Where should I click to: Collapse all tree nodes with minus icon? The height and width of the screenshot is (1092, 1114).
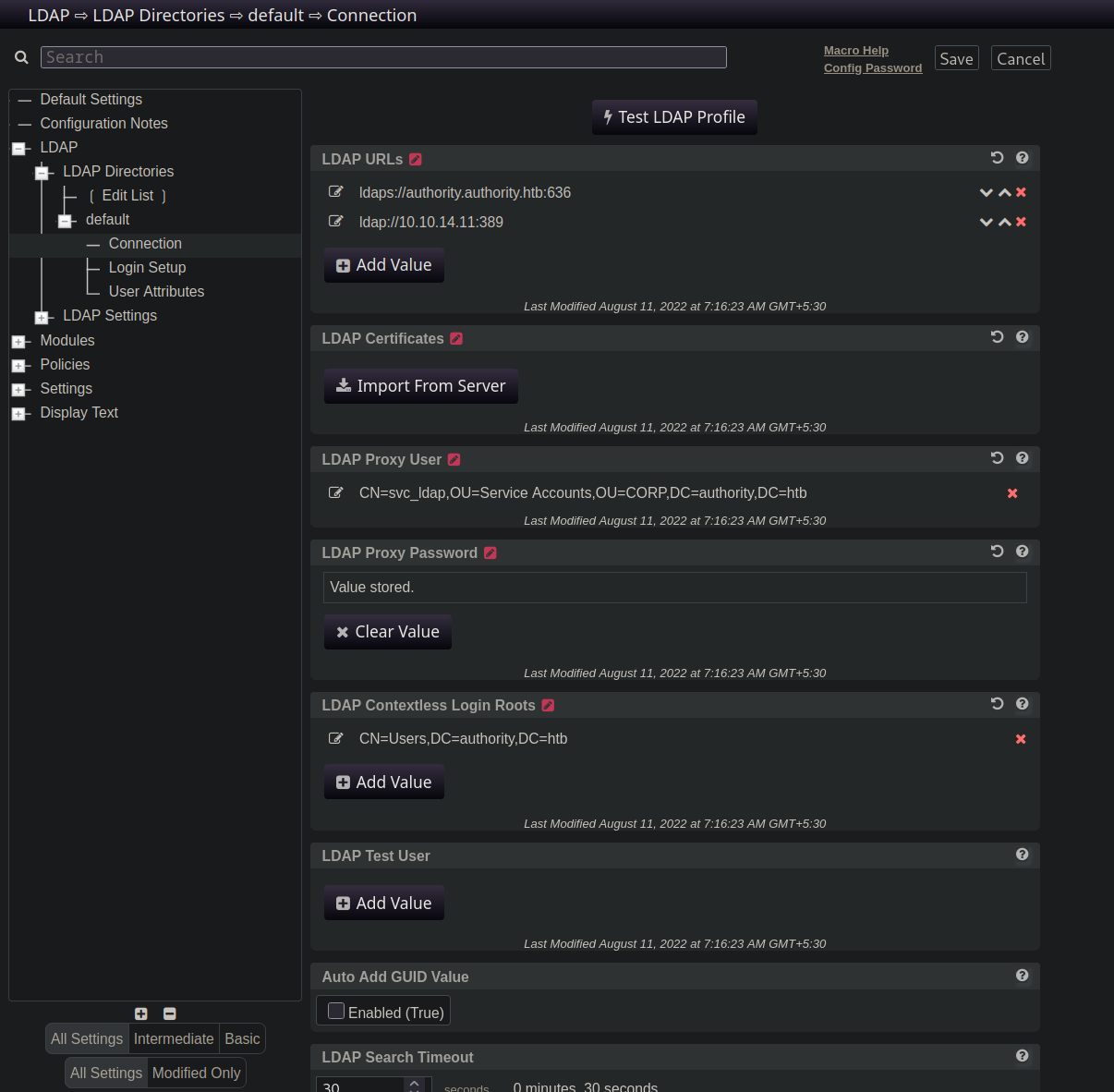169,1013
